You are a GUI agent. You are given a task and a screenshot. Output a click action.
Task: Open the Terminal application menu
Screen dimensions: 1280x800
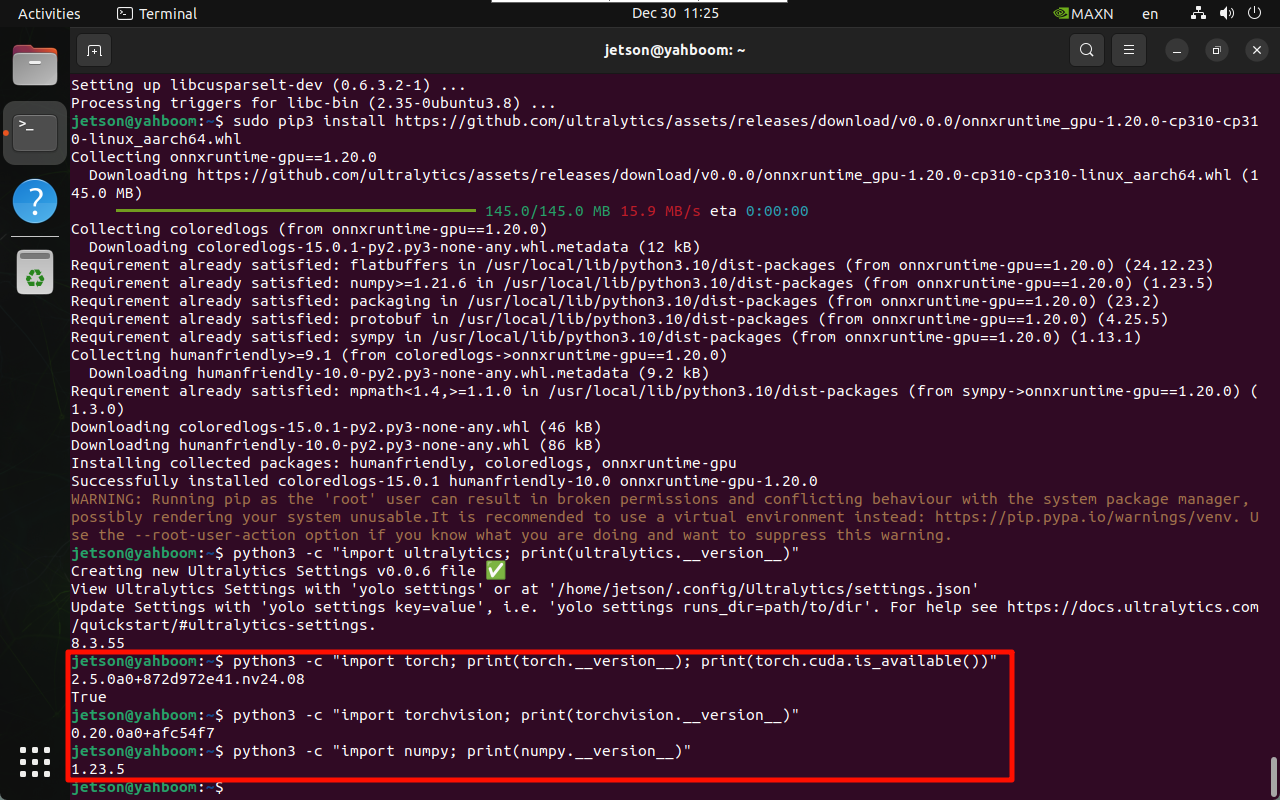156,13
